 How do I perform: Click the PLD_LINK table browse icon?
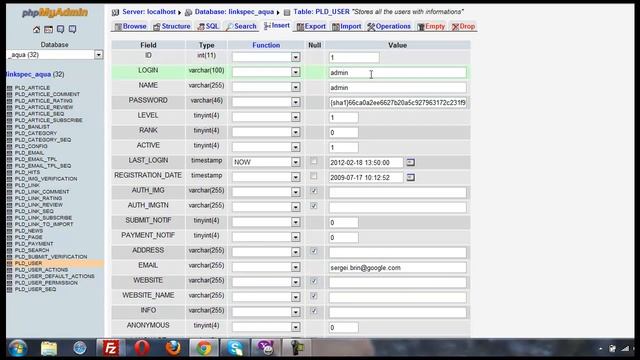(9, 185)
